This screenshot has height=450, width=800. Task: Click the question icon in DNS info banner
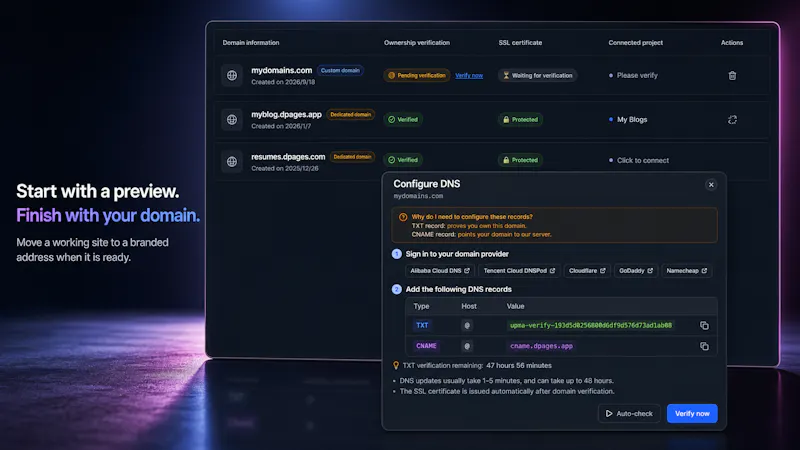click(x=403, y=217)
